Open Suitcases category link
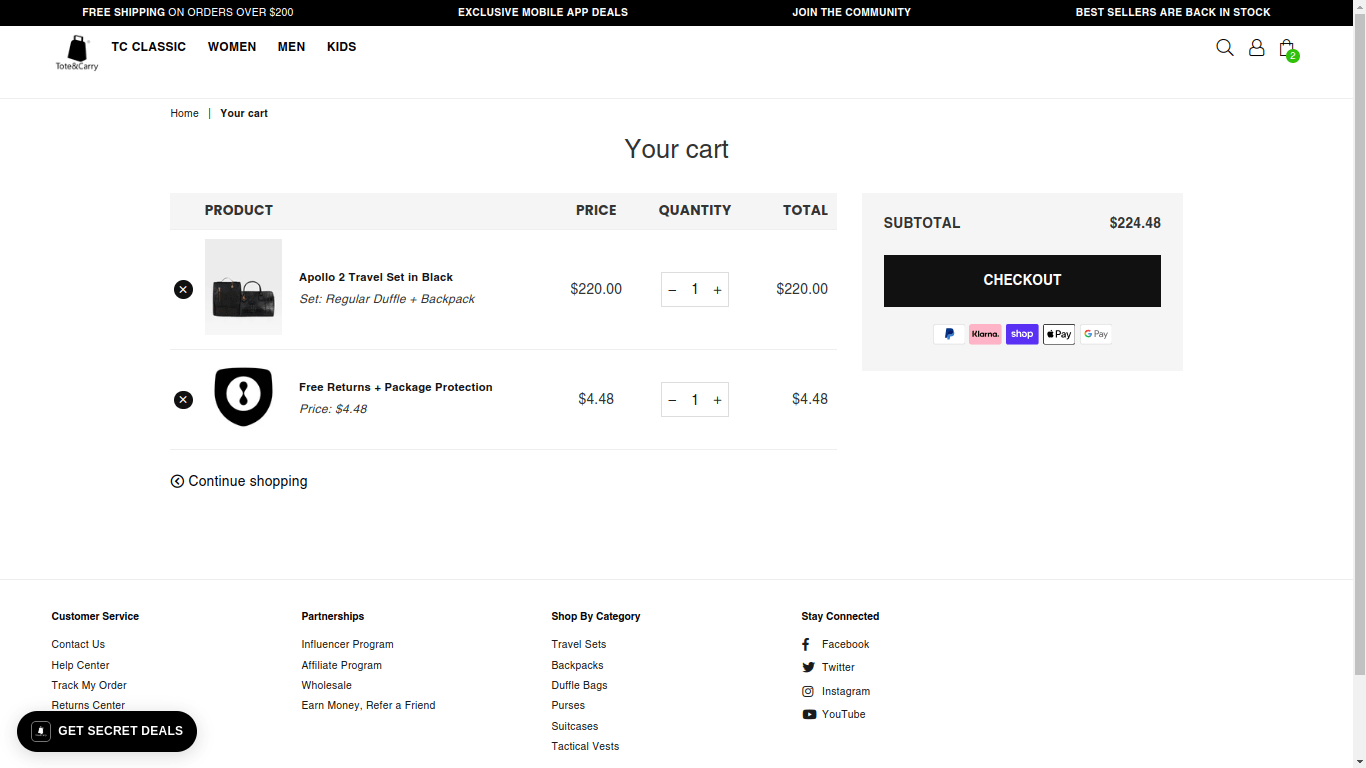 click(x=574, y=726)
